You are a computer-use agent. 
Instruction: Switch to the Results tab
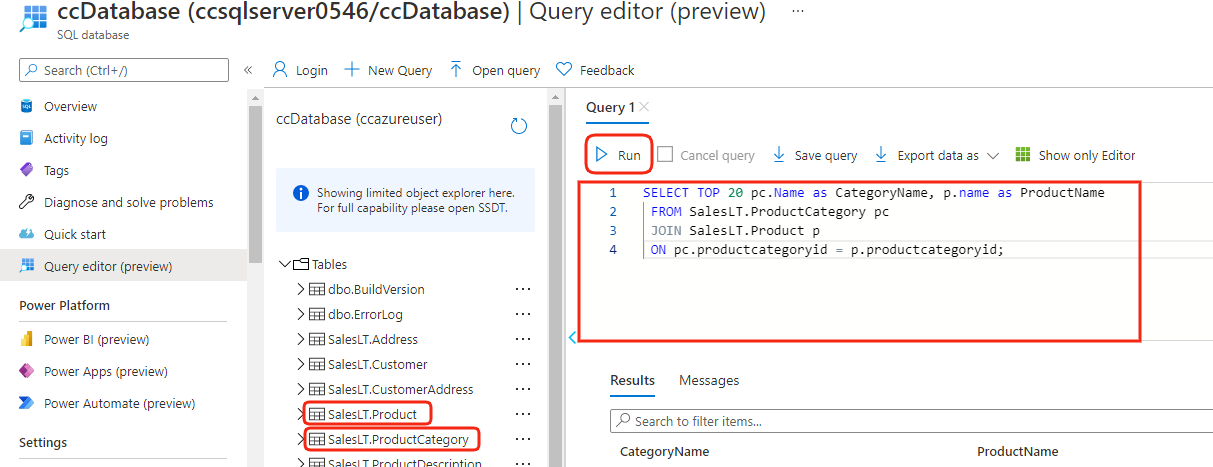coord(632,380)
